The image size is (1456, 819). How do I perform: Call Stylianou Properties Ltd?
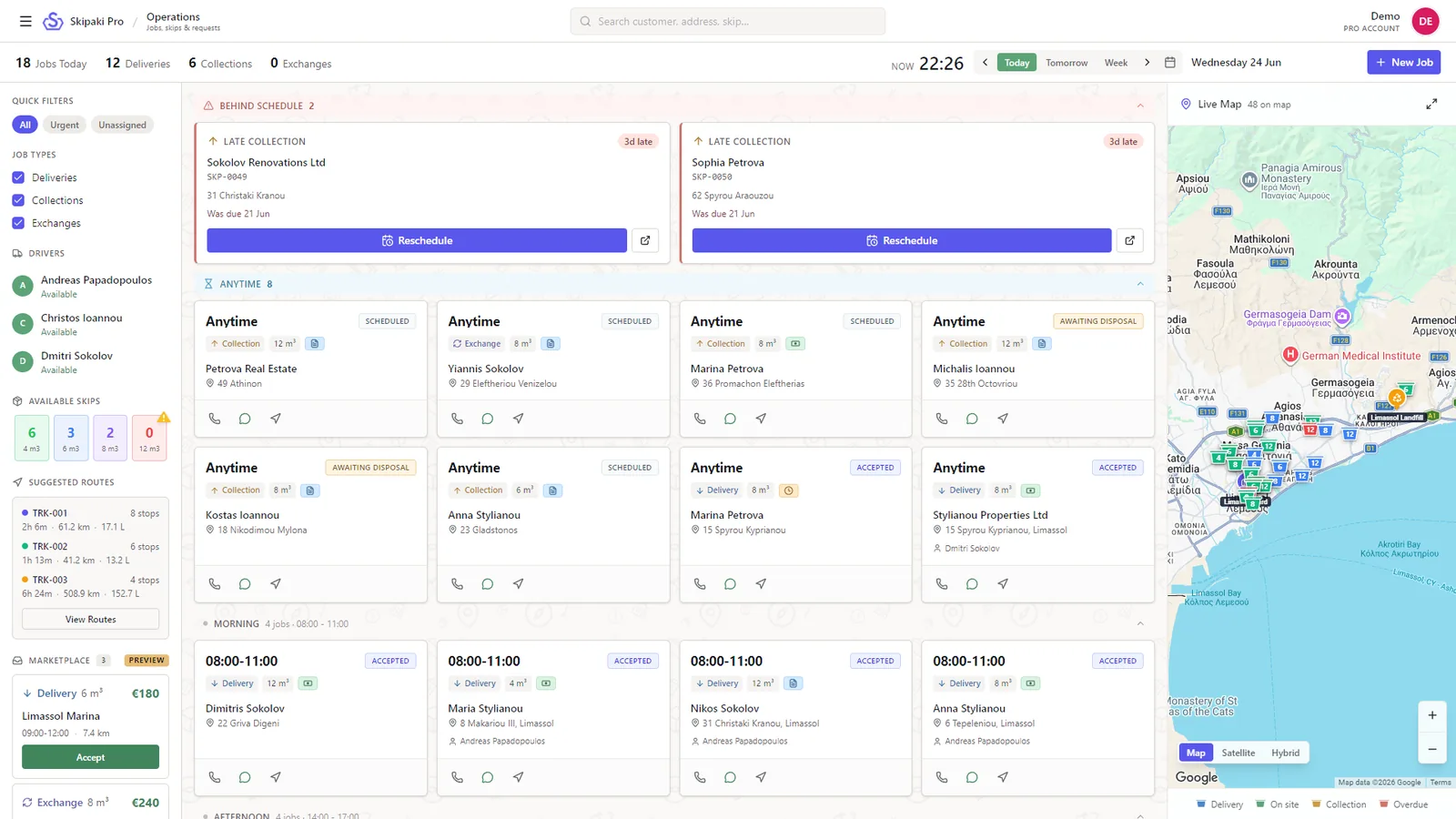coord(942,584)
